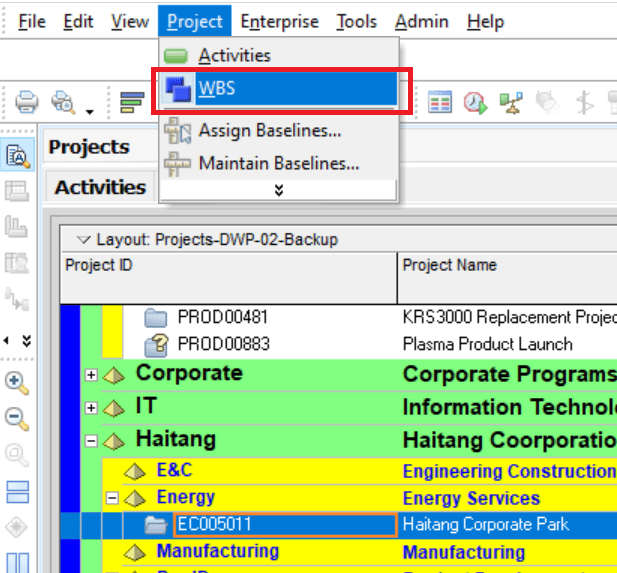This screenshot has width=617, height=573.
Task: Choose Activities in the Project menu
Action: (280, 55)
